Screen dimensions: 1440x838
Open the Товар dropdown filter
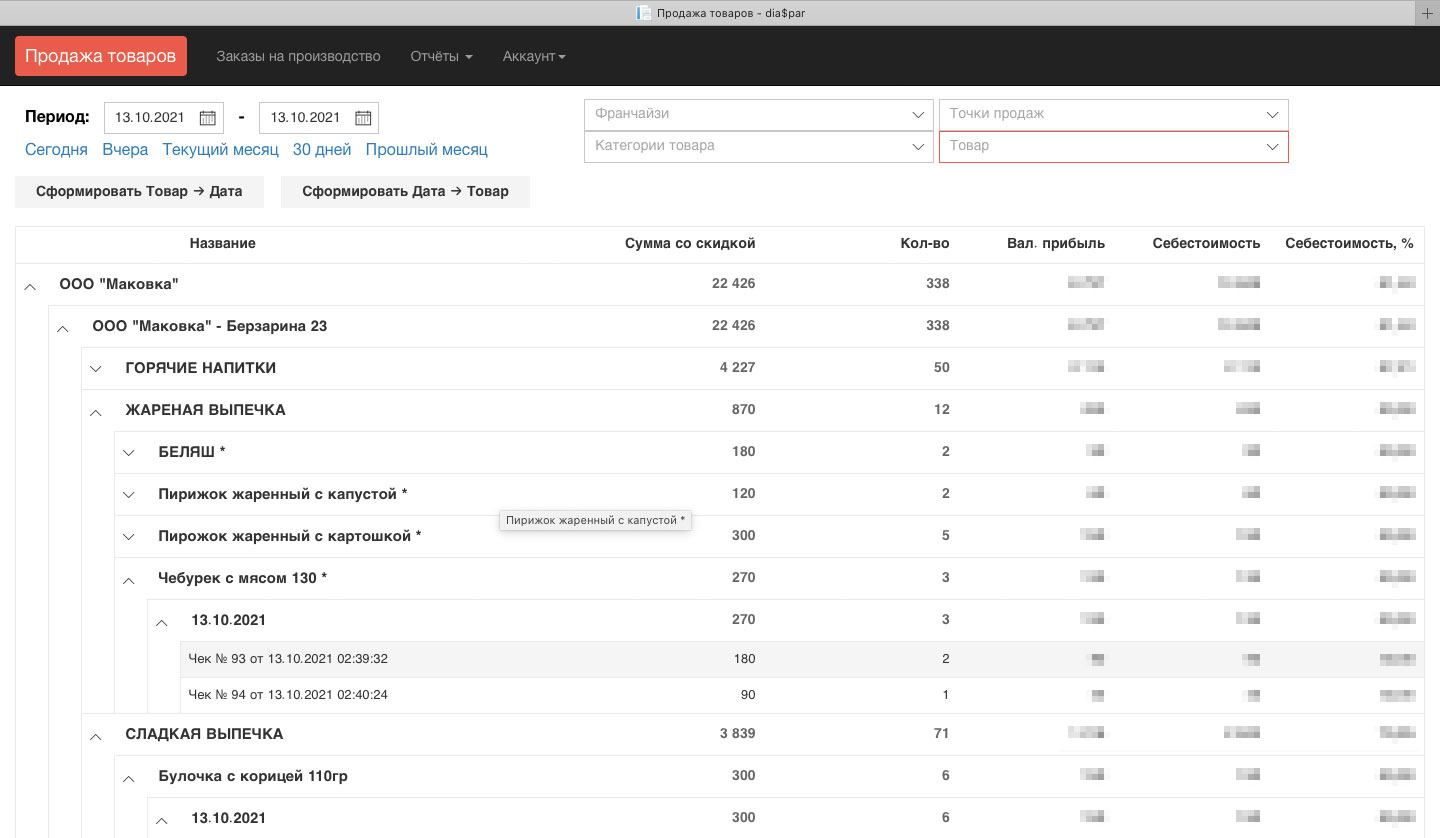[x=1112, y=146]
